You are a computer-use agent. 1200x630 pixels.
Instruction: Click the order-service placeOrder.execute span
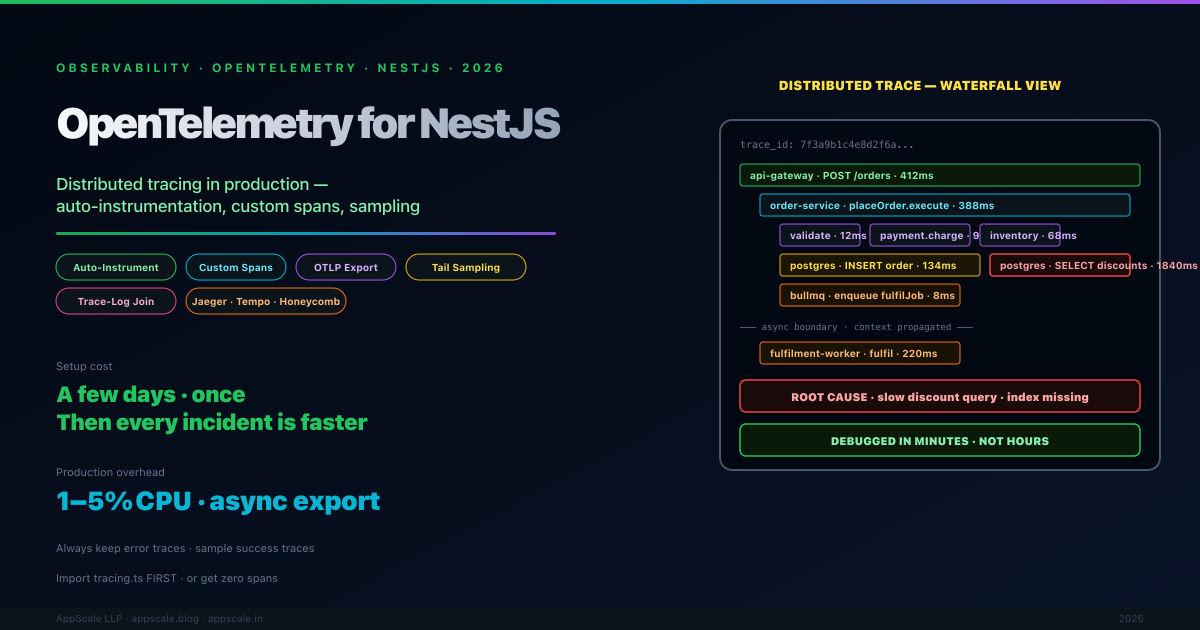(944, 205)
